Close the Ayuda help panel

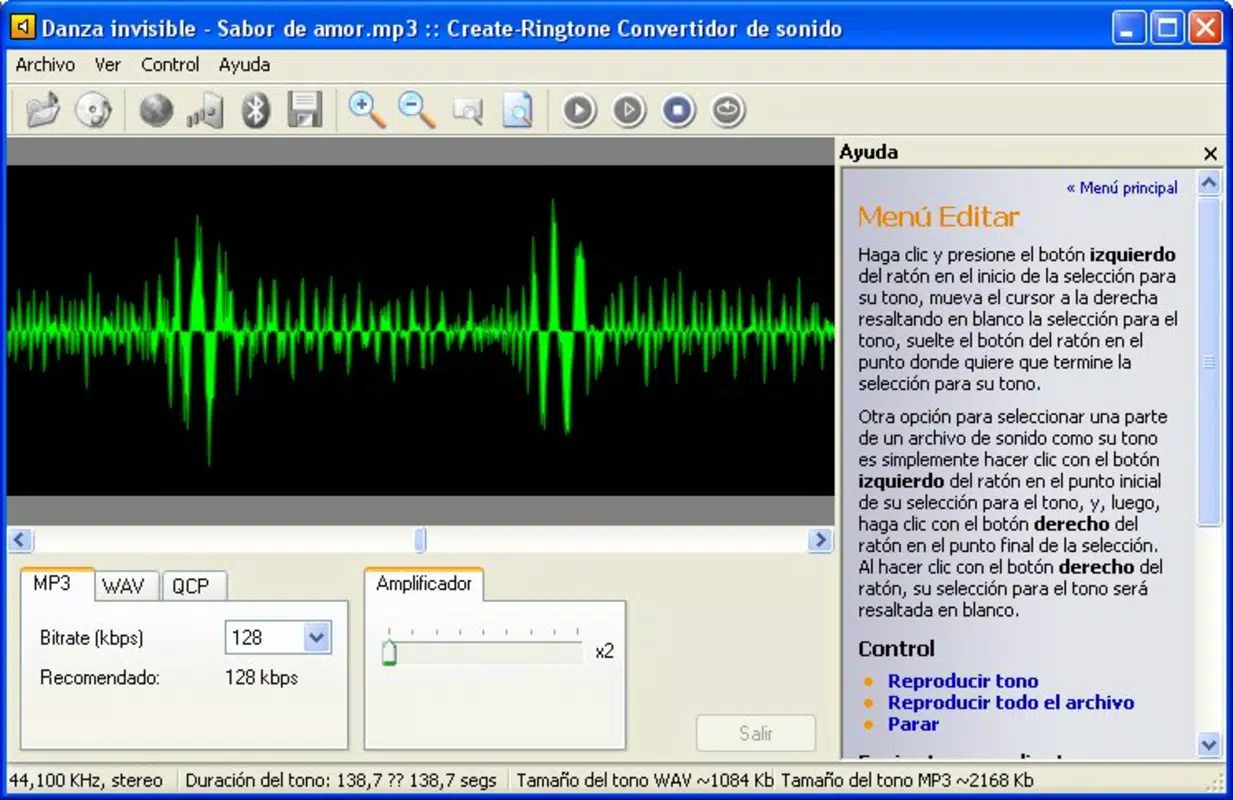coord(1211,153)
